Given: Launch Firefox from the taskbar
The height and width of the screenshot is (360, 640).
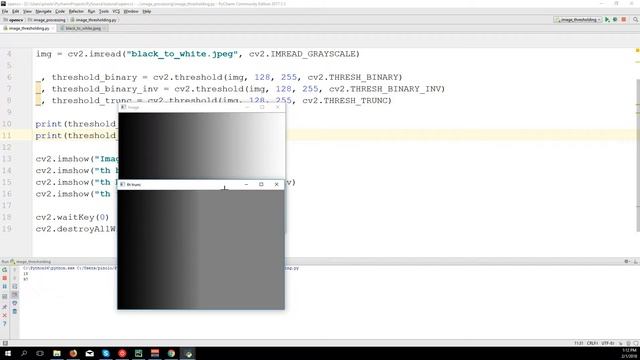Looking at the screenshot, I should pyautogui.click(x=73, y=353).
